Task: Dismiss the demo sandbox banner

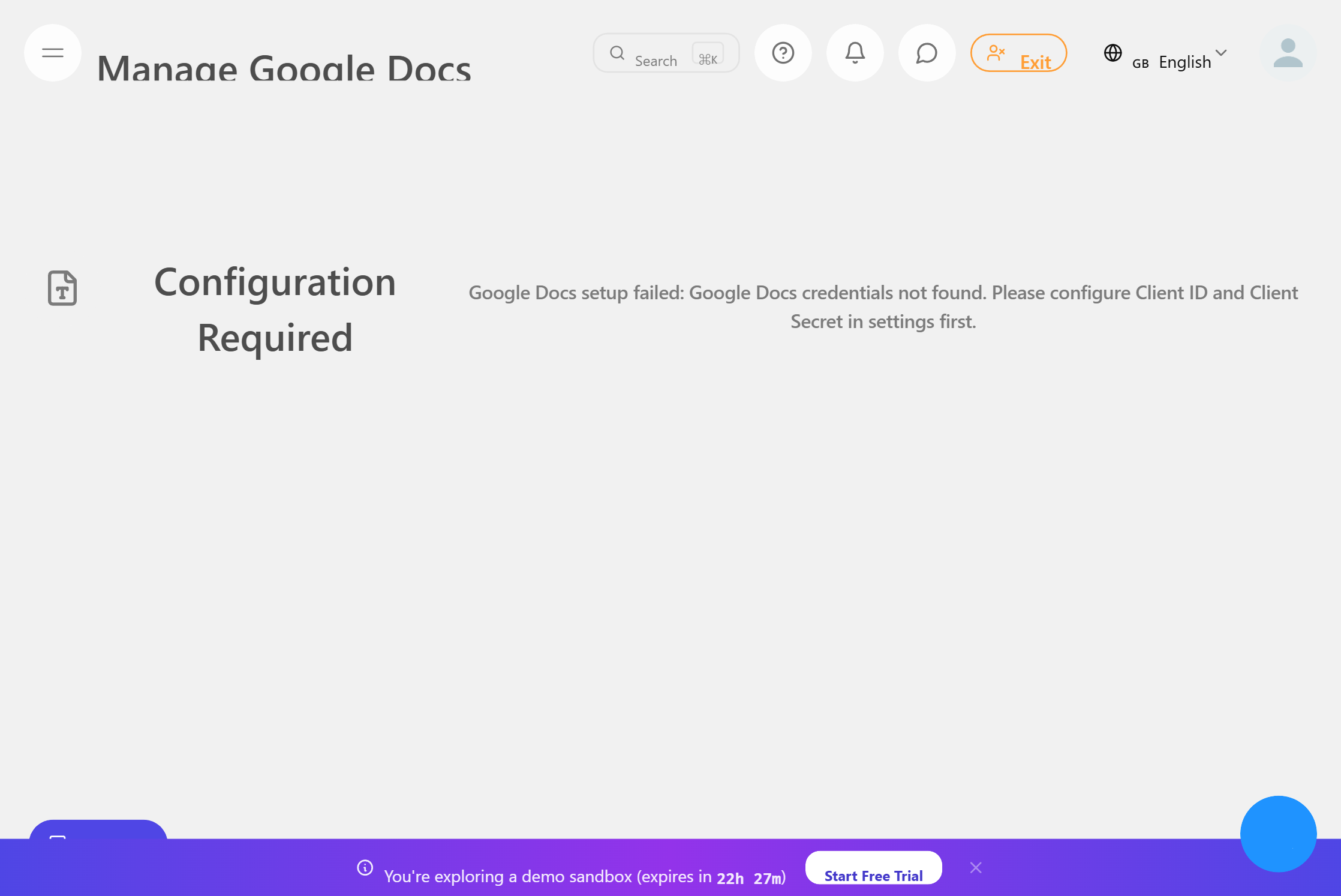Action: point(976,867)
